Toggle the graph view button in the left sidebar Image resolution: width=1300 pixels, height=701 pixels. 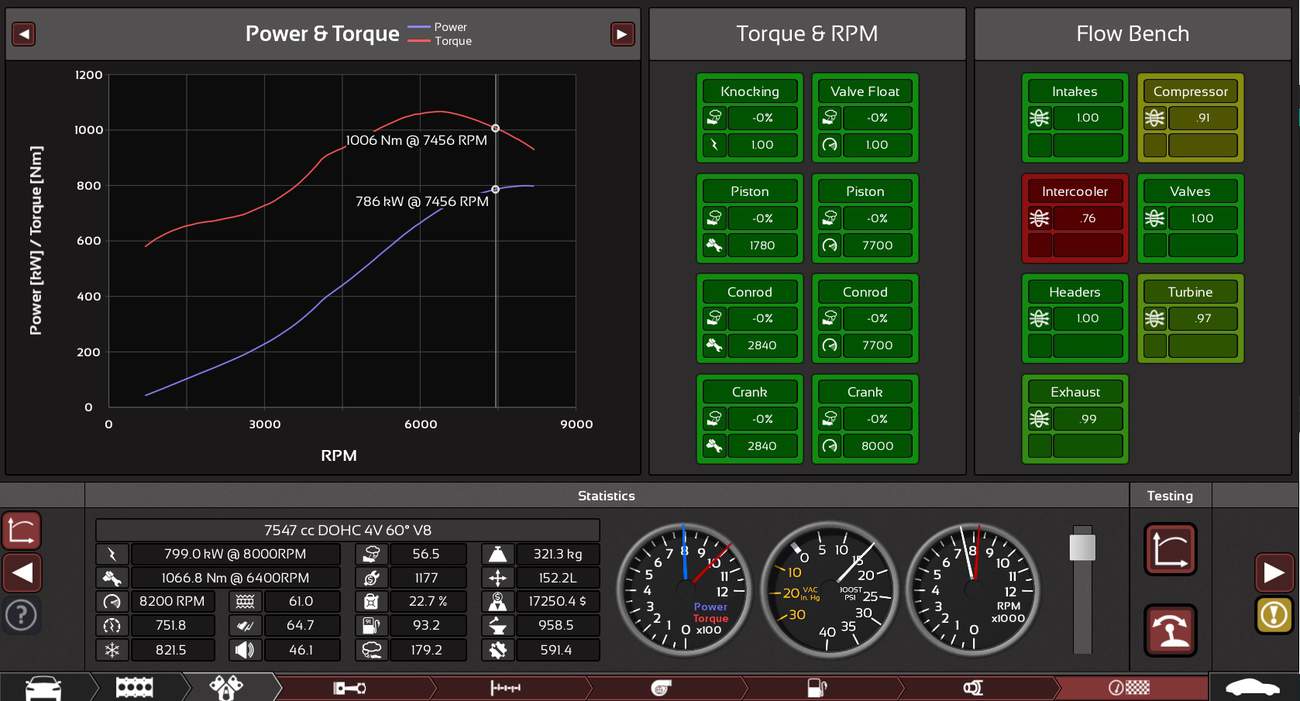click(21, 530)
